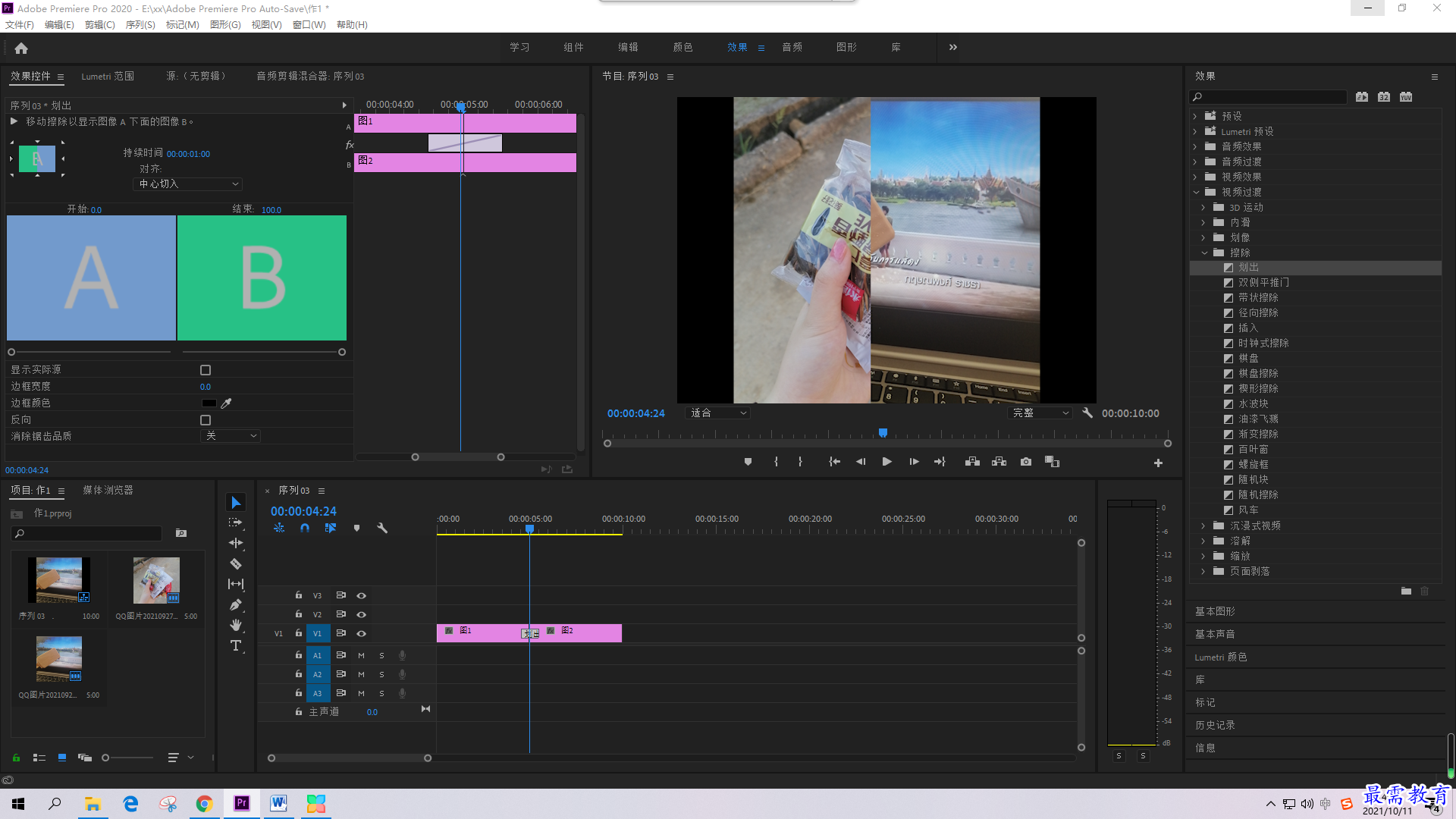Open the 序列(S) menu
Image resolution: width=1456 pixels, height=819 pixels.
[x=140, y=25]
